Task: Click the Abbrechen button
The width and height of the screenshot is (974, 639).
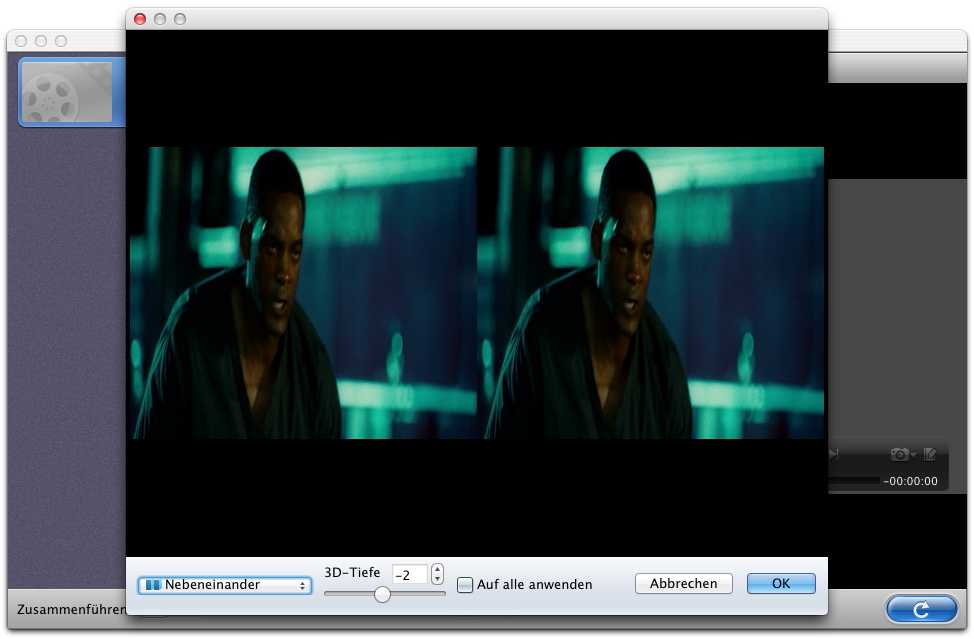Action: pyautogui.click(x=683, y=584)
